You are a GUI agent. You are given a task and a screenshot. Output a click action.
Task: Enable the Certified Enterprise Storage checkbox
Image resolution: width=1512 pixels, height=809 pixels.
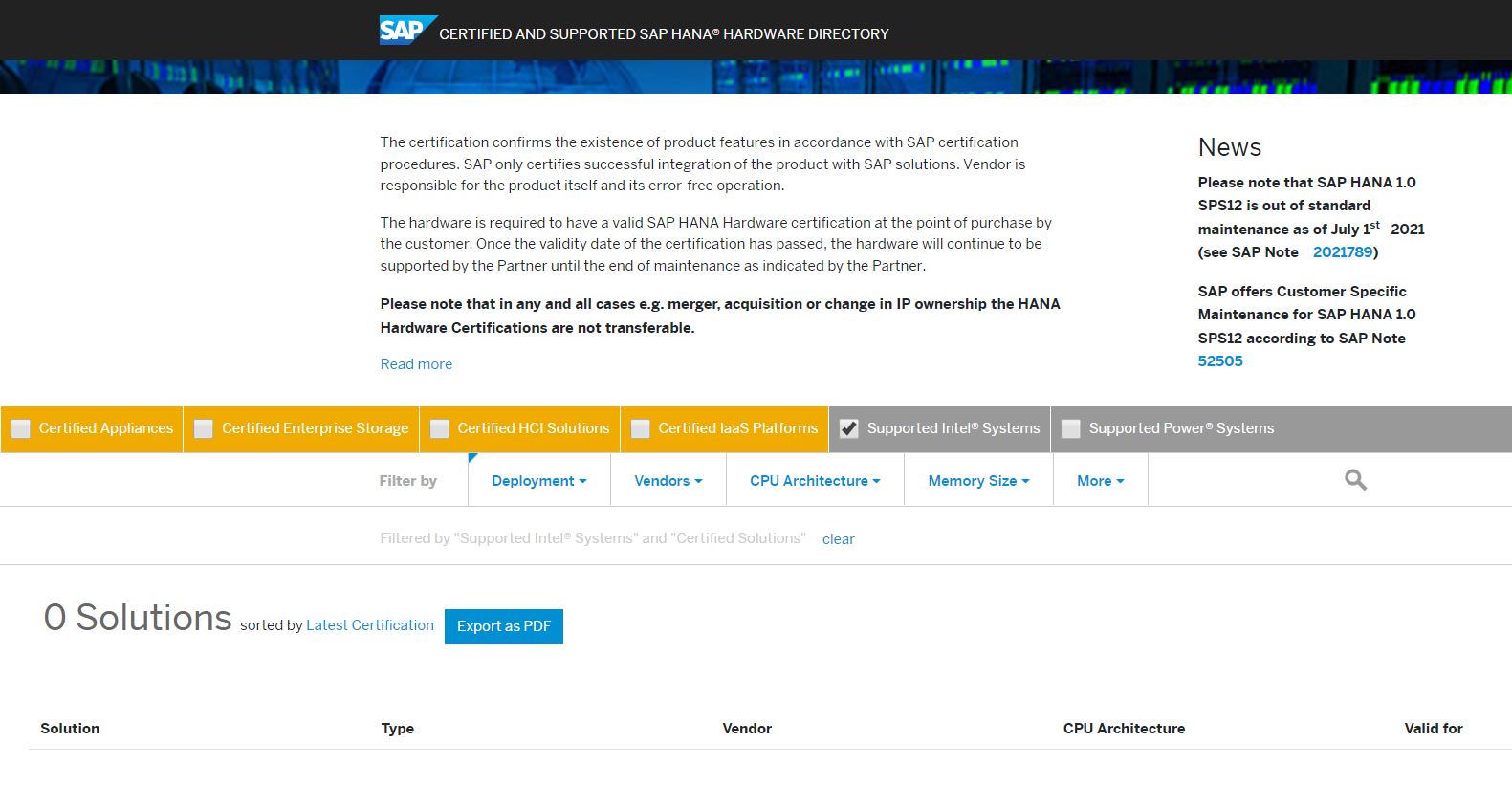(204, 429)
